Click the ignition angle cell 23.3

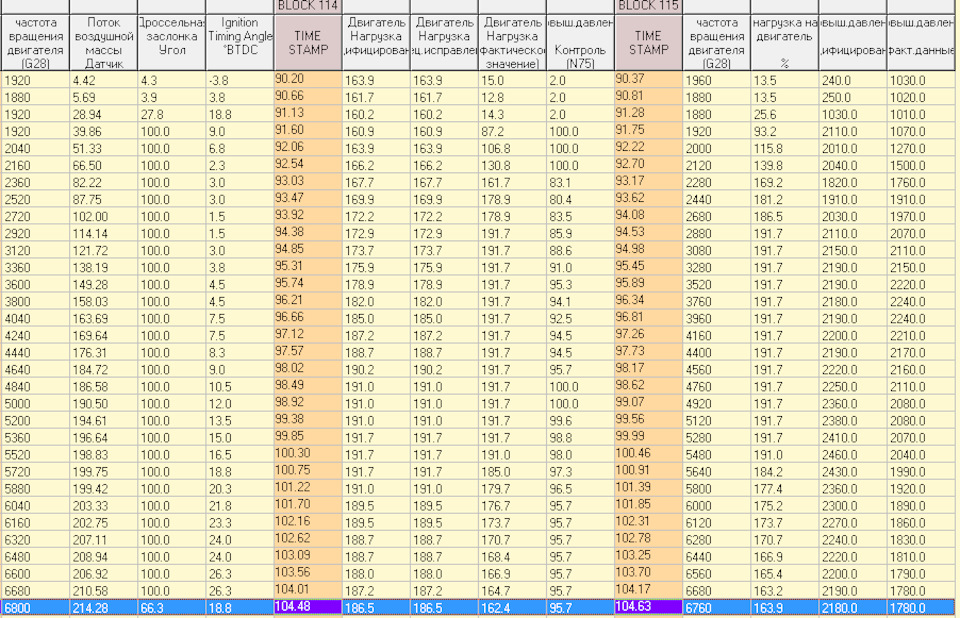point(240,523)
